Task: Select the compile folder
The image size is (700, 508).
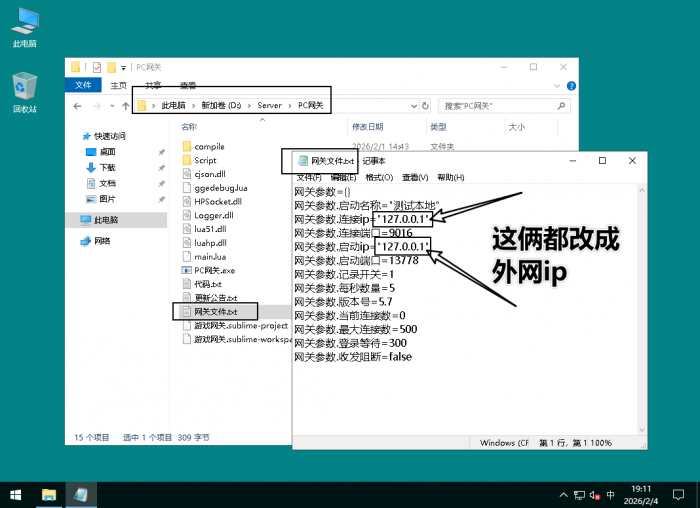Action: (x=204, y=146)
